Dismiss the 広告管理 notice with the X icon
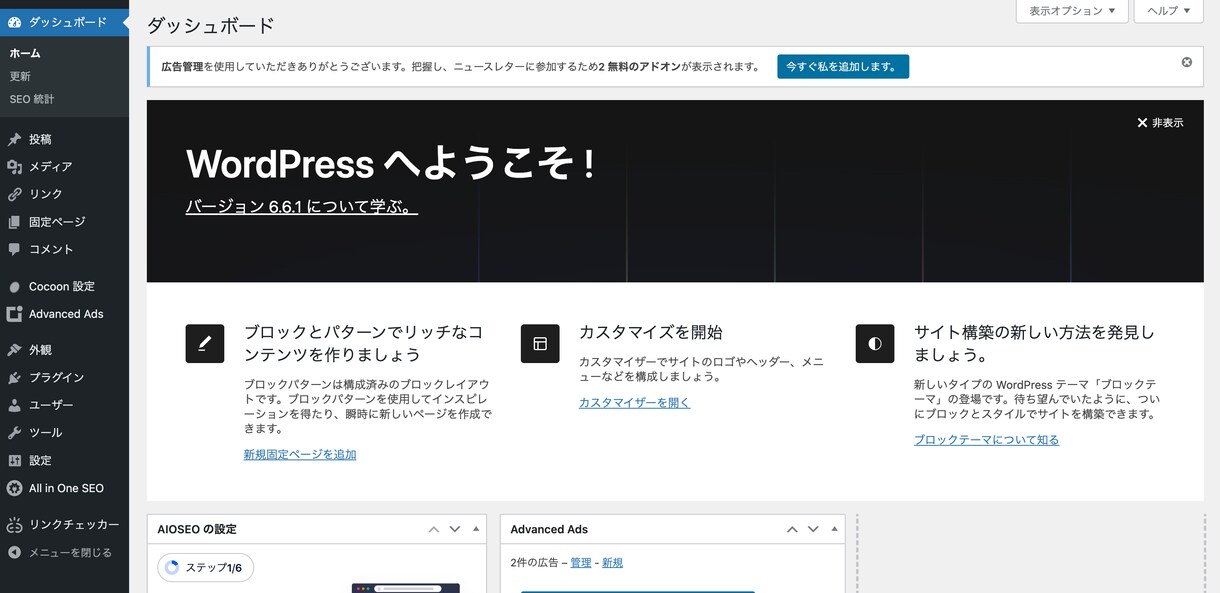Image resolution: width=1220 pixels, height=593 pixels. pos(1187,62)
